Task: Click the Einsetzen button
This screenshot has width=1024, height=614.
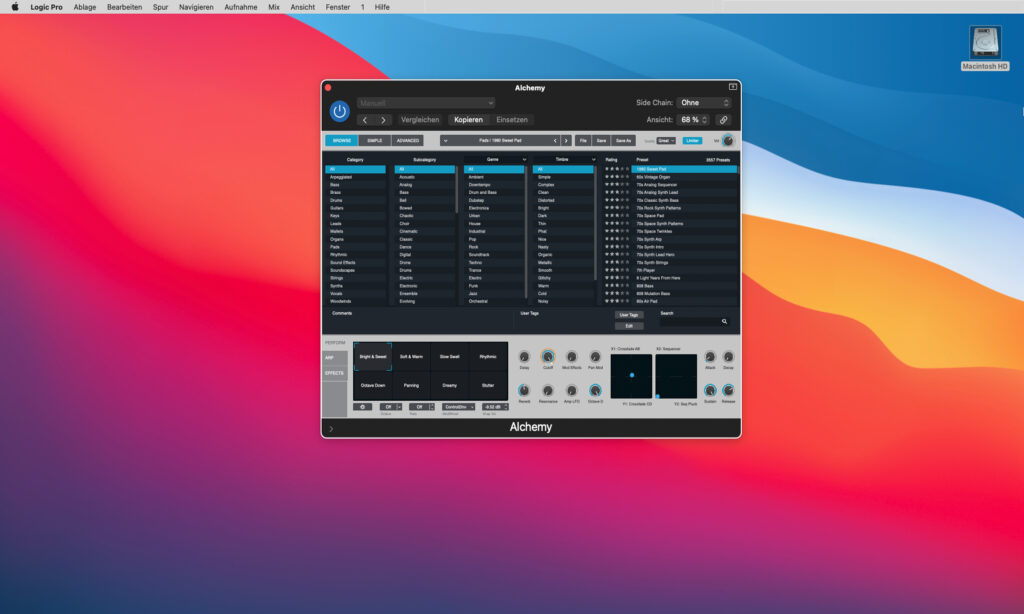Action: tap(512, 120)
